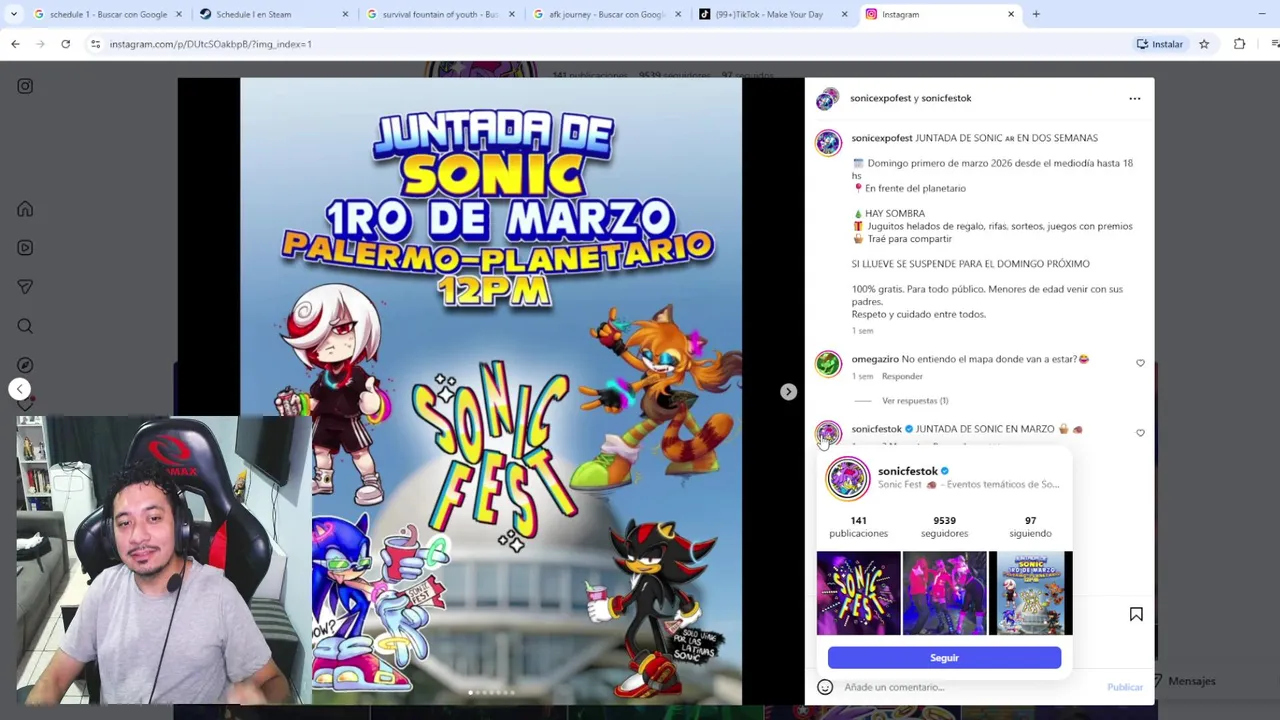The height and width of the screenshot is (720, 1280).
Task: Open the Reels icon in Instagram sidebar
Action: [25, 248]
